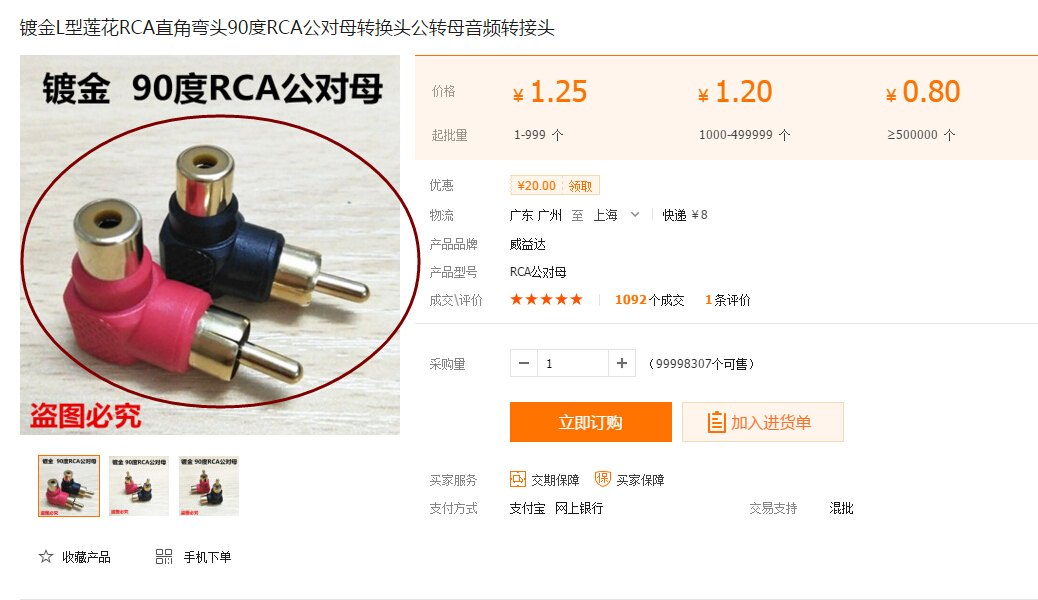Select the first product thumbnail
Image resolution: width=1038 pixels, height=600 pixels.
69,486
